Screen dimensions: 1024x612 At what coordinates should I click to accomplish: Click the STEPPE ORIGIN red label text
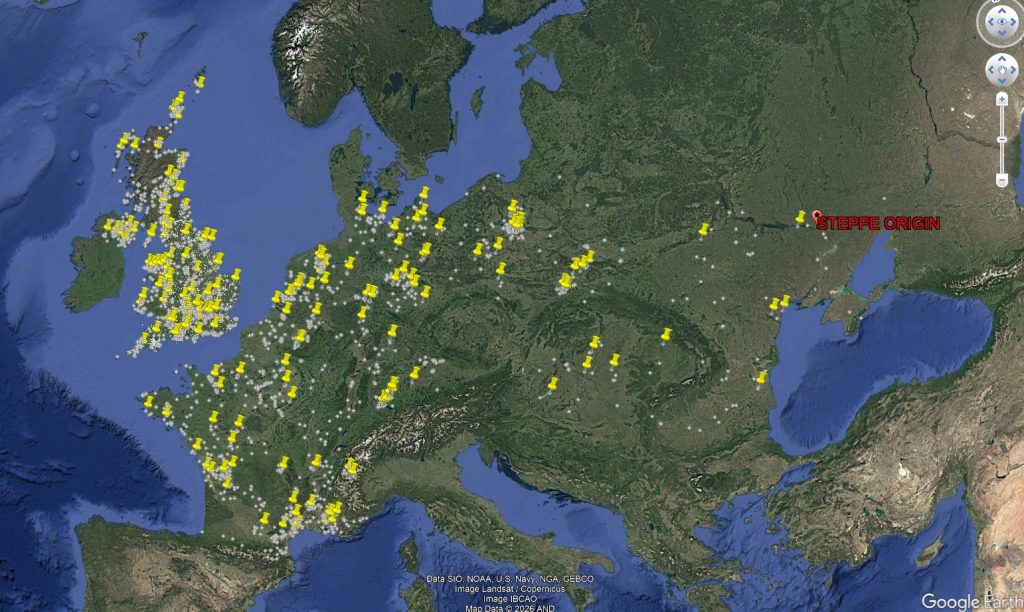[878, 224]
